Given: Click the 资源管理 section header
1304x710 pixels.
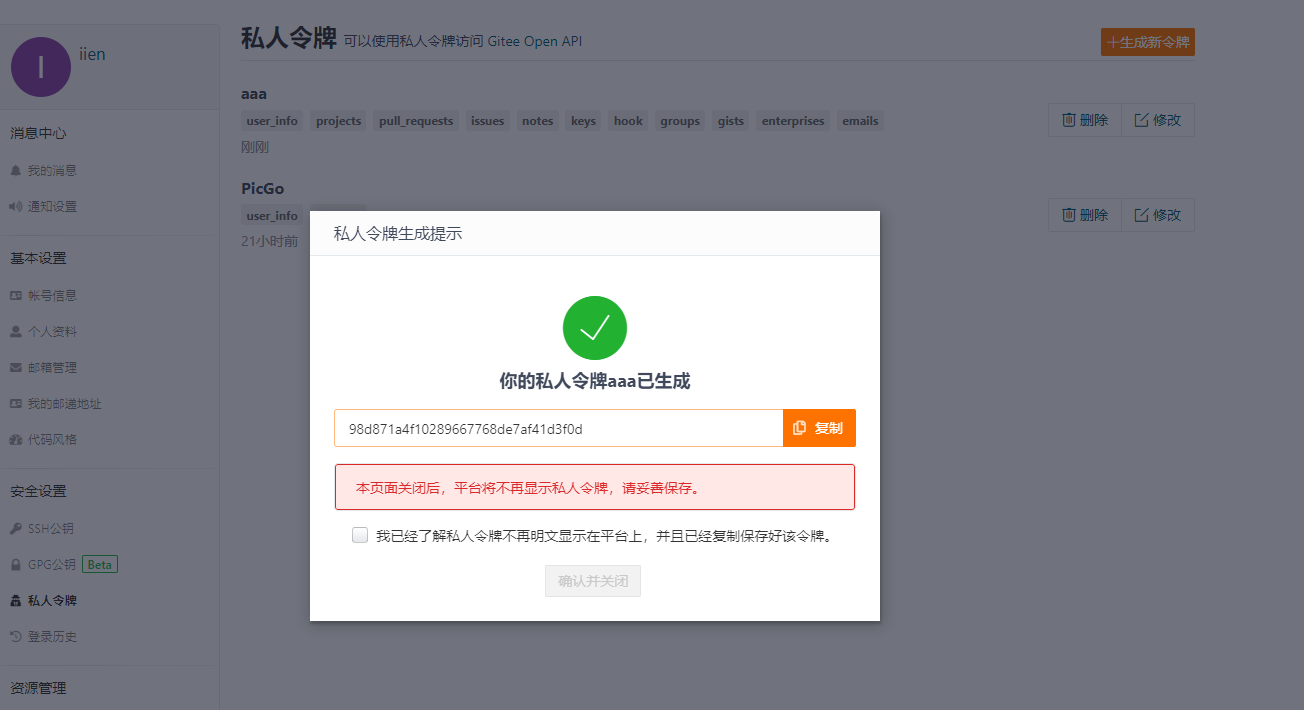Looking at the screenshot, I should click(x=38, y=688).
